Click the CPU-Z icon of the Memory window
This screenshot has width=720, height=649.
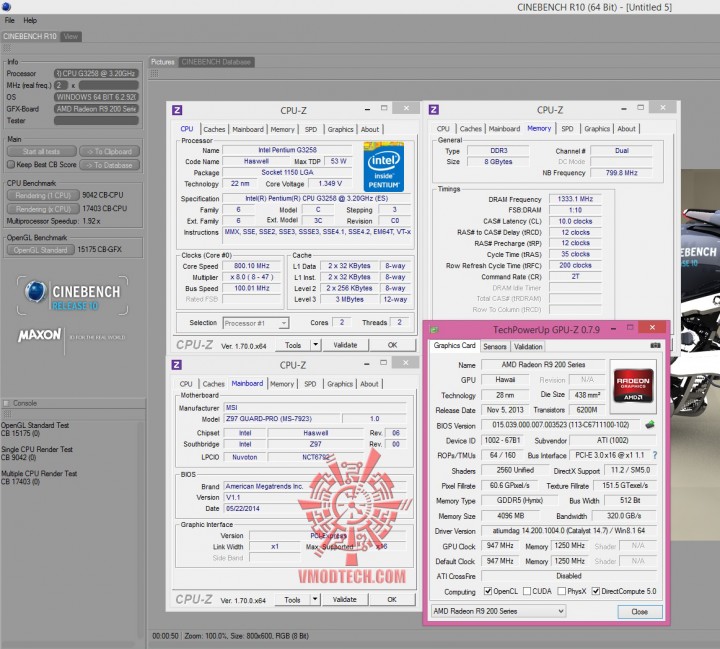pyautogui.click(x=433, y=110)
